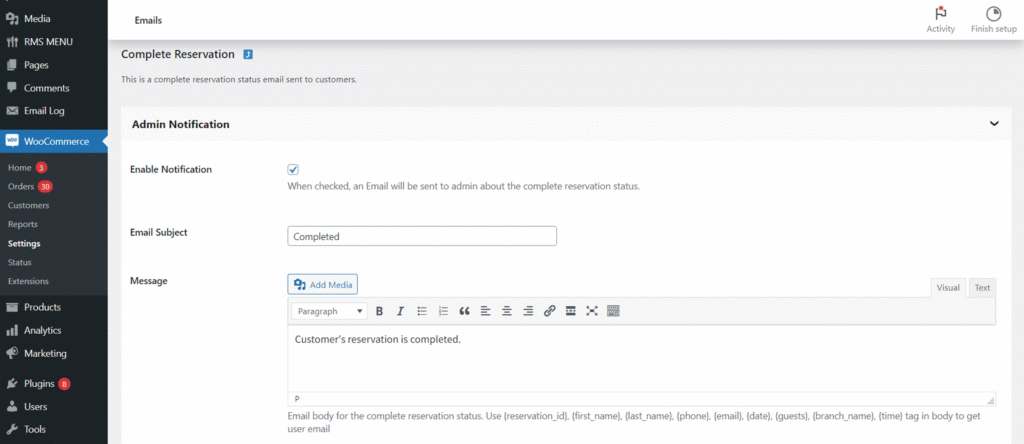Insert a link using the chain icon
The image size is (1024, 444).
[x=549, y=311]
